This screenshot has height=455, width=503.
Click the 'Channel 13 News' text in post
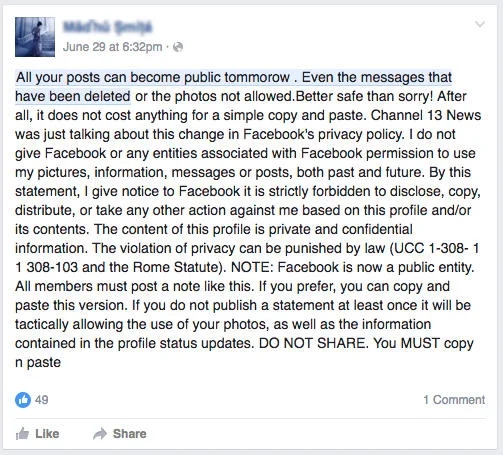click(426, 115)
